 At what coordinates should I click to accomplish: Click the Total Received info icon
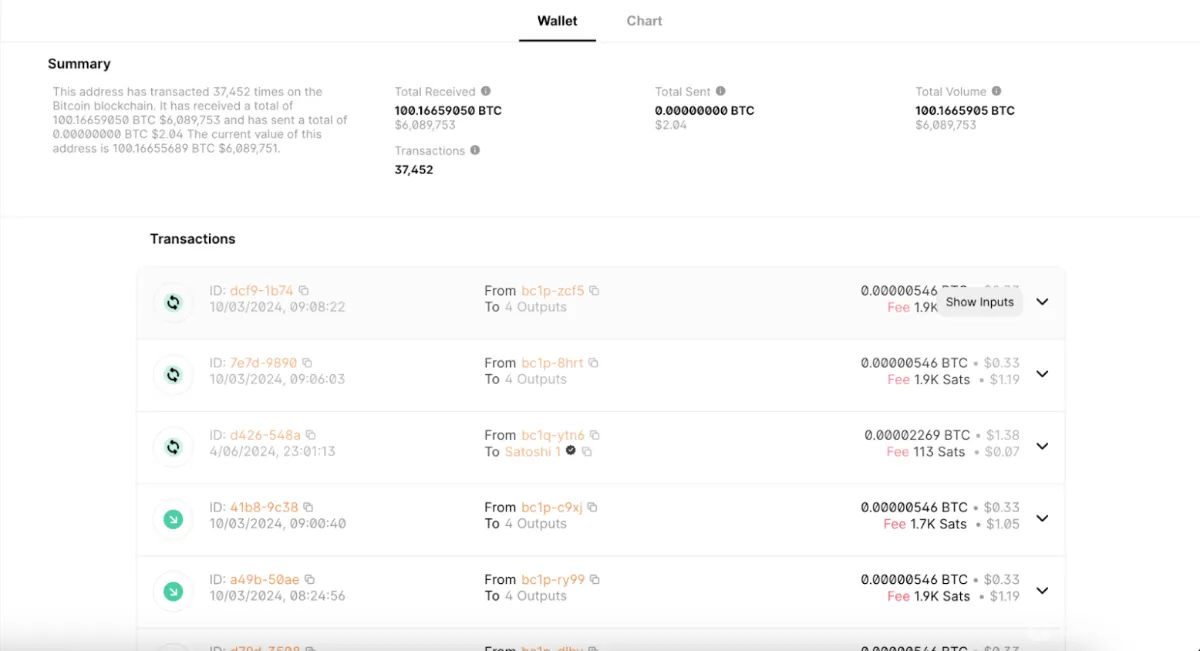click(485, 91)
